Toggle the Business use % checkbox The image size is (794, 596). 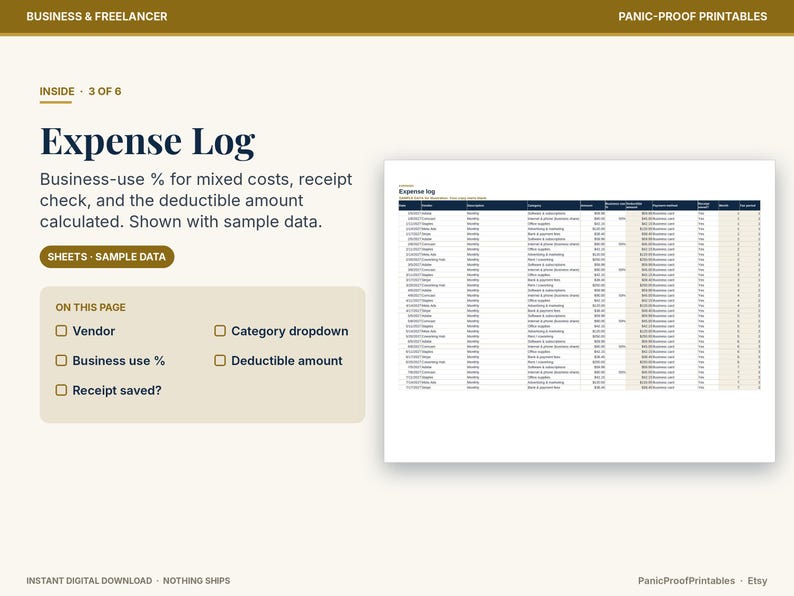click(x=61, y=361)
